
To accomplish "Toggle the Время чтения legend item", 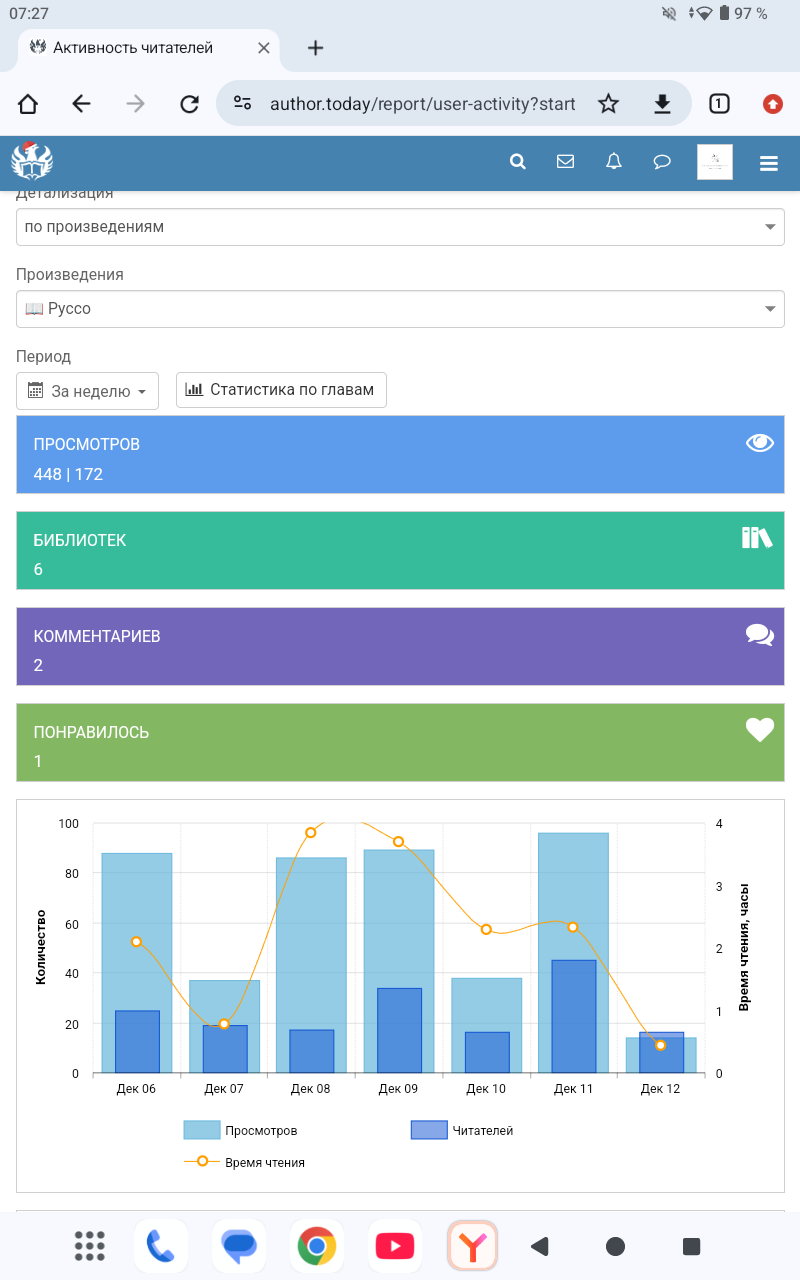I will (245, 1162).
